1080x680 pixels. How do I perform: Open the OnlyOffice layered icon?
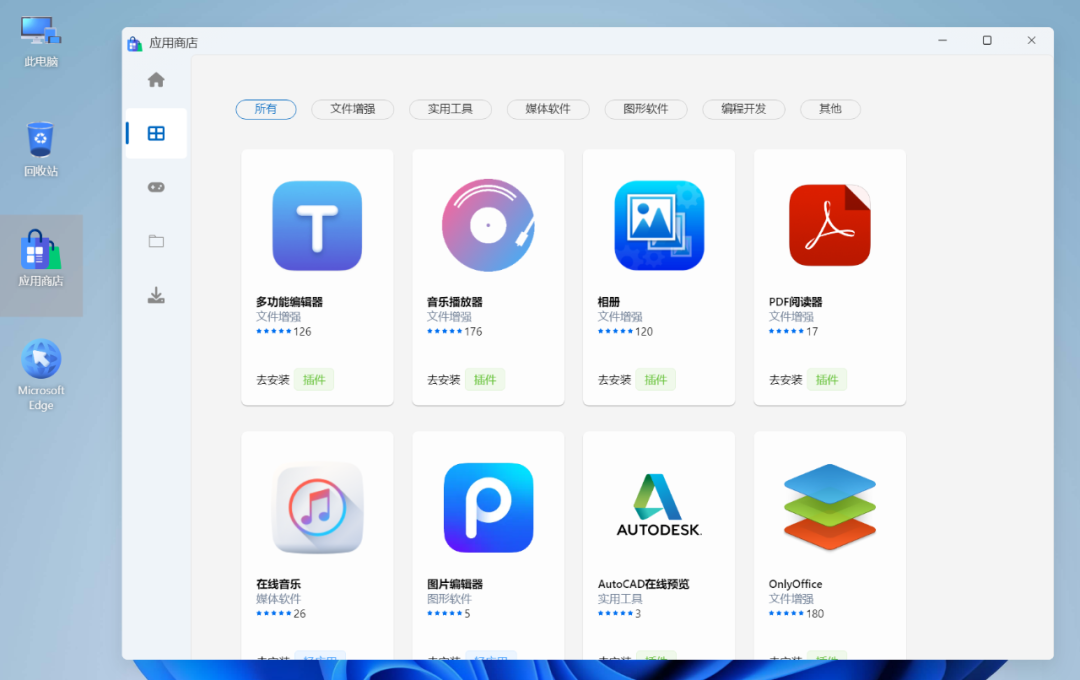[828, 507]
